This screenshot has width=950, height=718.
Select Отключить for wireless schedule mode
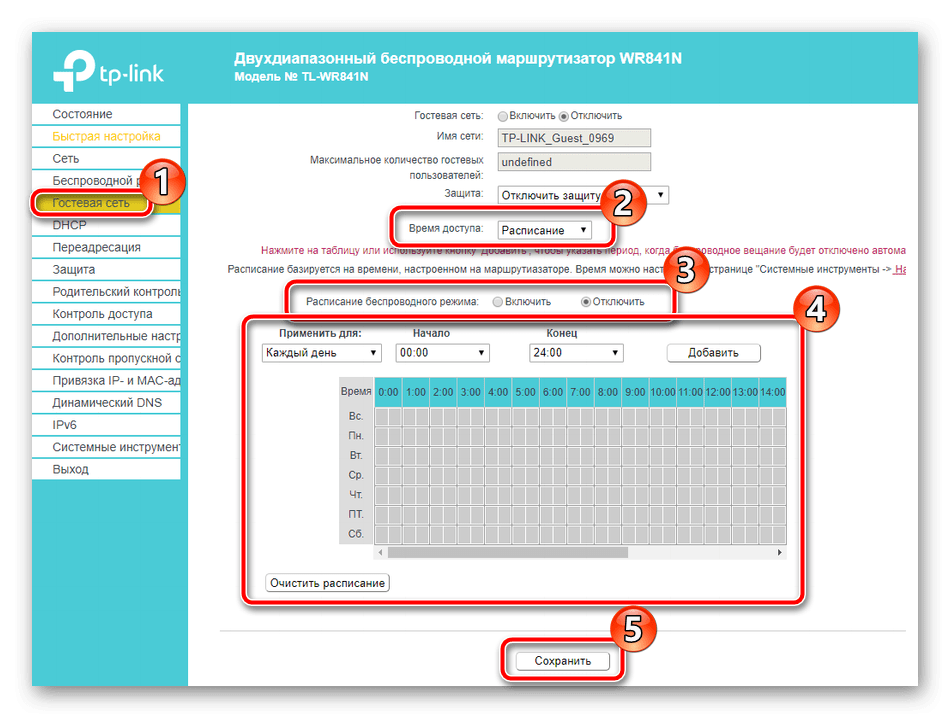[586, 301]
